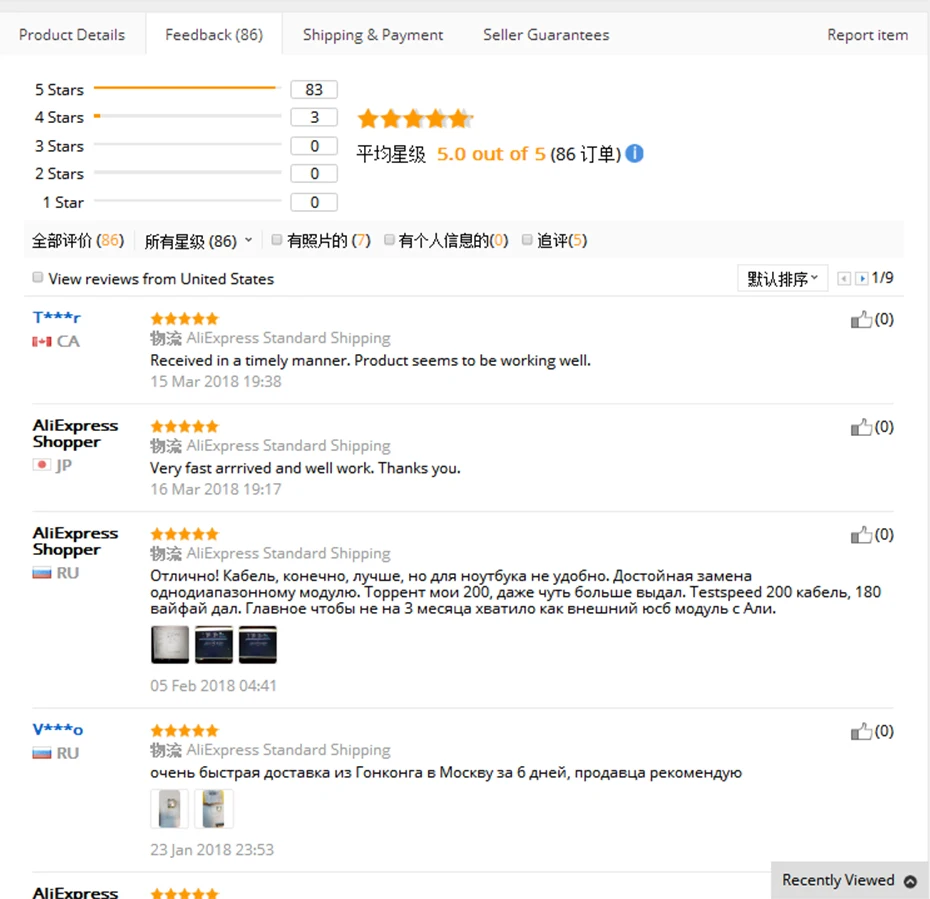Click thumbs-up on the Japan shopper's review

pos(861,428)
